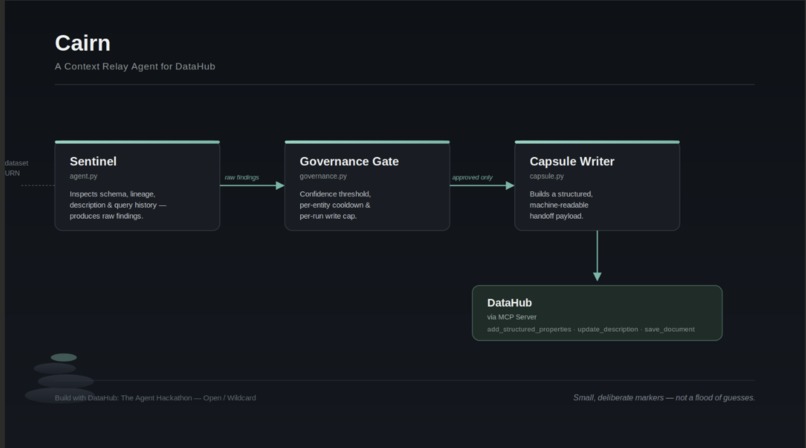Click the "update_description" function name
The image size is (806, 448).
(608, 329)
